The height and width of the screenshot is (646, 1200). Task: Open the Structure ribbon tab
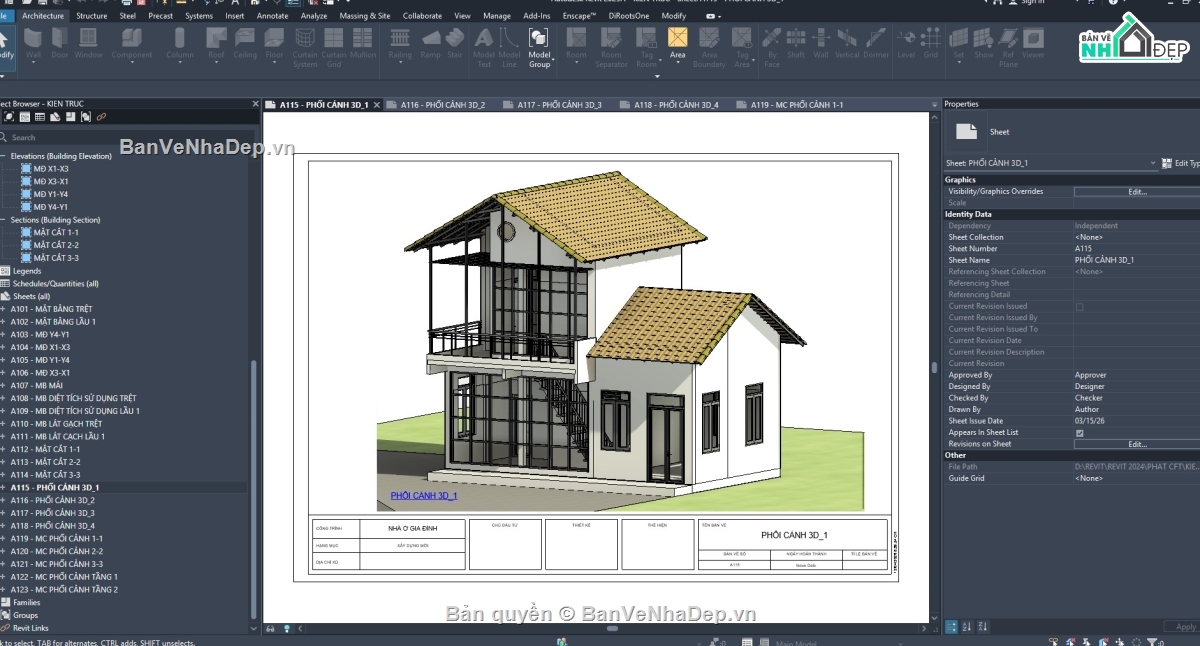click(x=91, y=16)
